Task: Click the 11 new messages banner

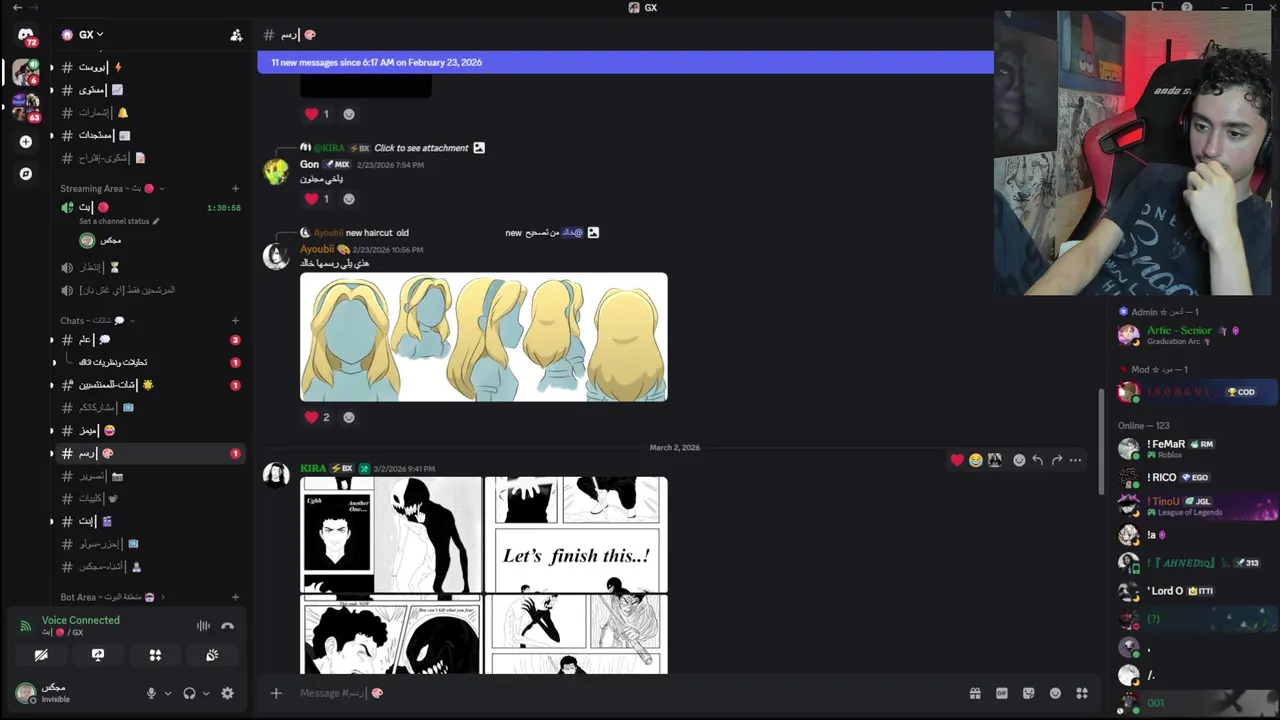Action: click(625, 62)
